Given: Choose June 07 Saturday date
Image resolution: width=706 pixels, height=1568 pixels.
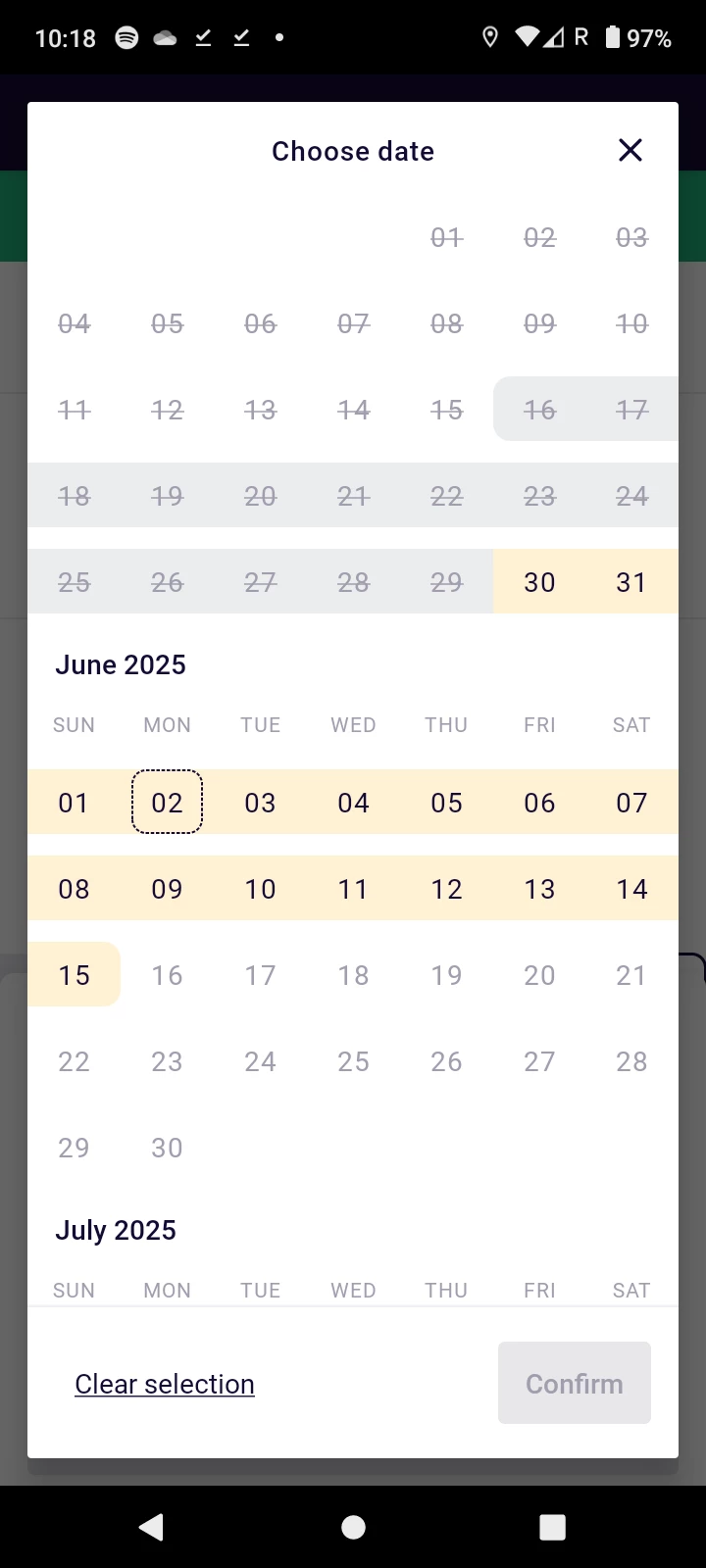Looking at the screenshot, I should coord(631,803).
